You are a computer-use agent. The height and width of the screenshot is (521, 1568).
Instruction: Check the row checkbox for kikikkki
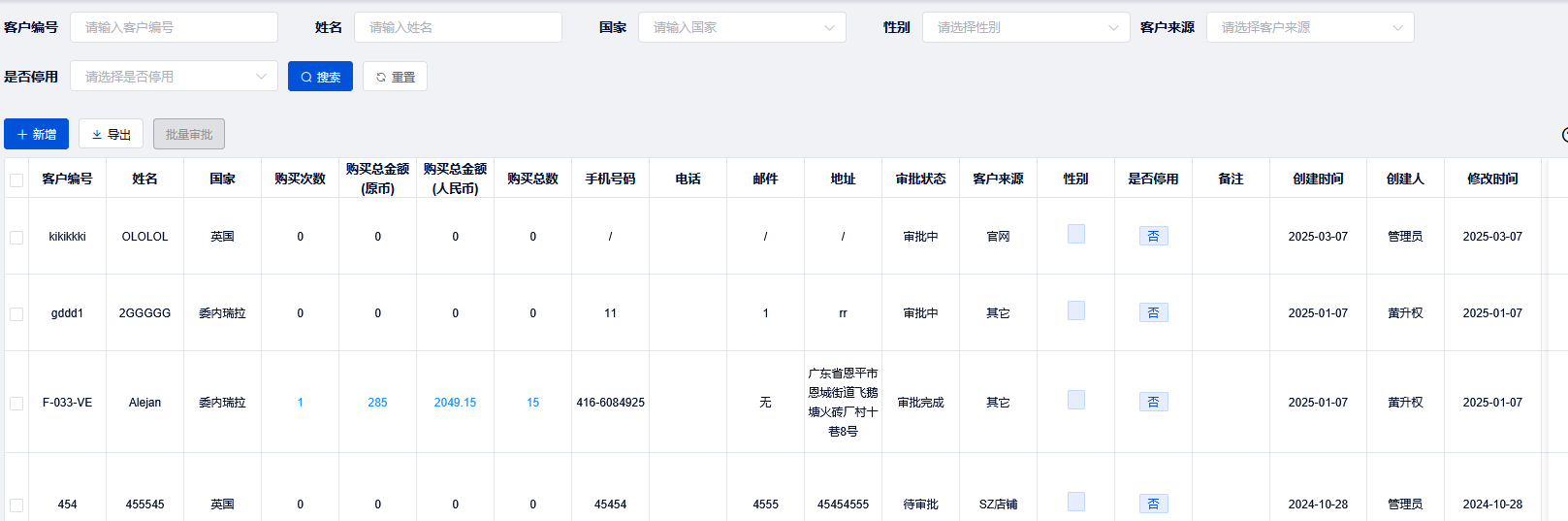(16, 238)
